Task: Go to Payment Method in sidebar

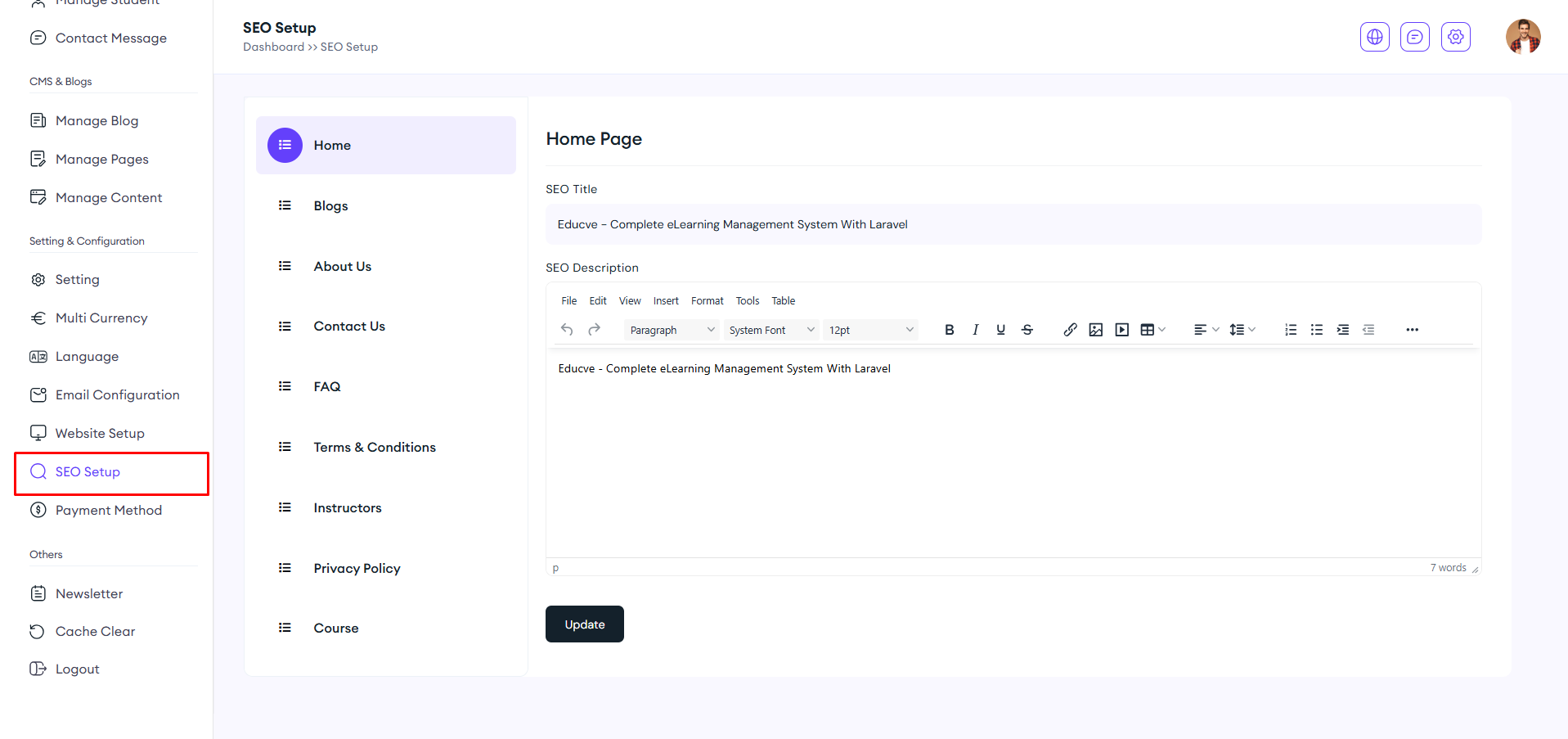Action: pyautogui.click(x=109, y=511)
